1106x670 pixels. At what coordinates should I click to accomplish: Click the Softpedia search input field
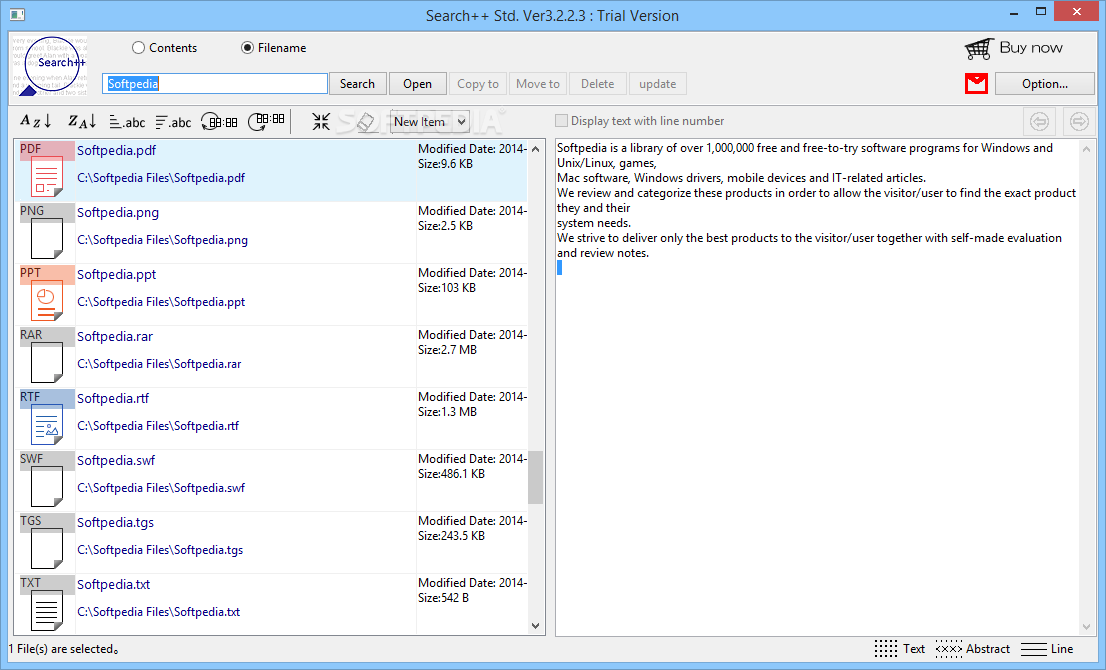[215, 84]
